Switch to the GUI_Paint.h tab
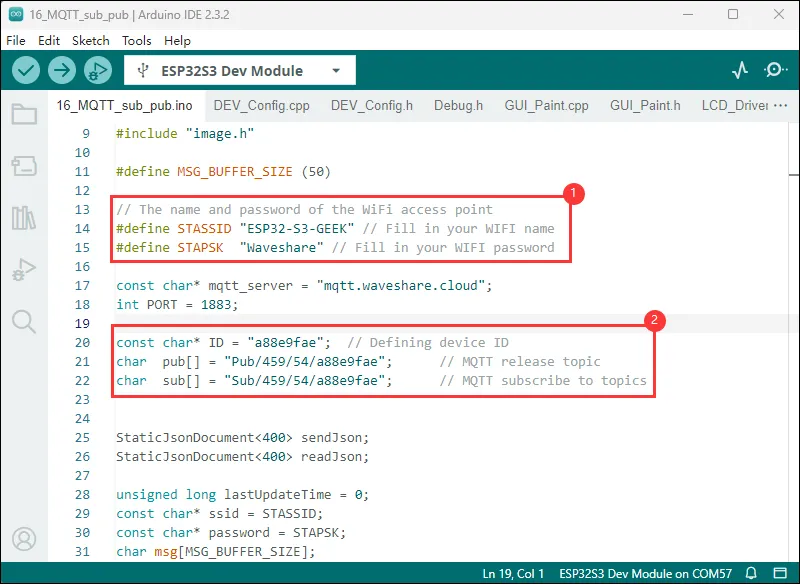The image size is (800, 584). (645, 105)
